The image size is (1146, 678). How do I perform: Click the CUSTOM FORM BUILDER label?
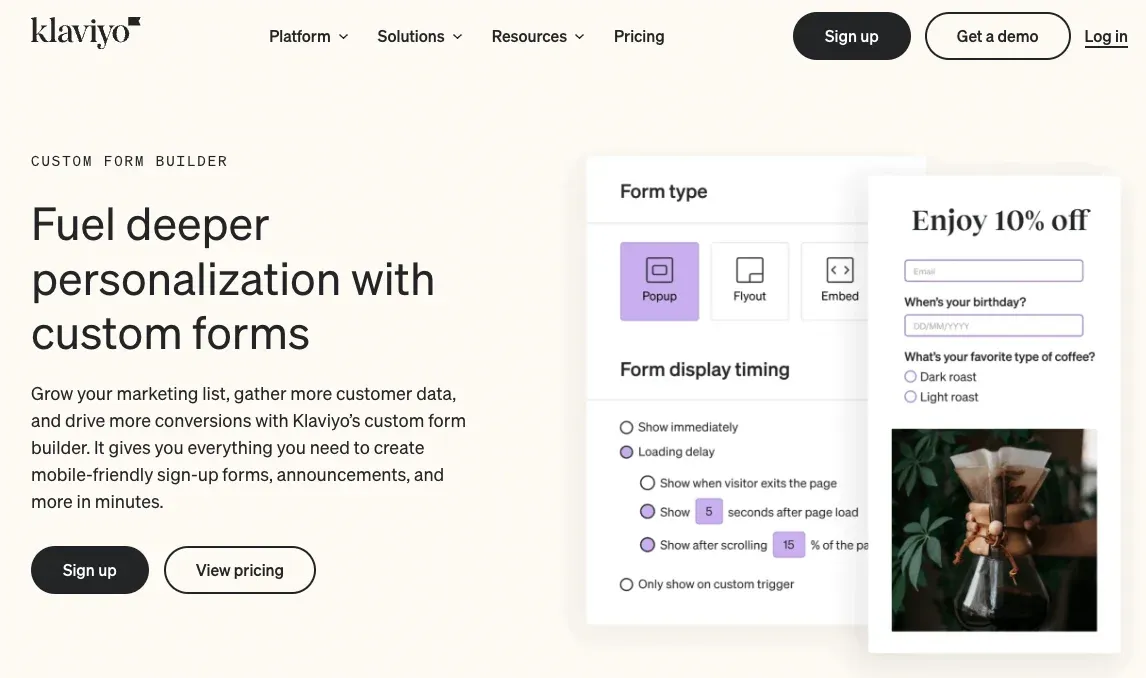[x=129, y=161]
